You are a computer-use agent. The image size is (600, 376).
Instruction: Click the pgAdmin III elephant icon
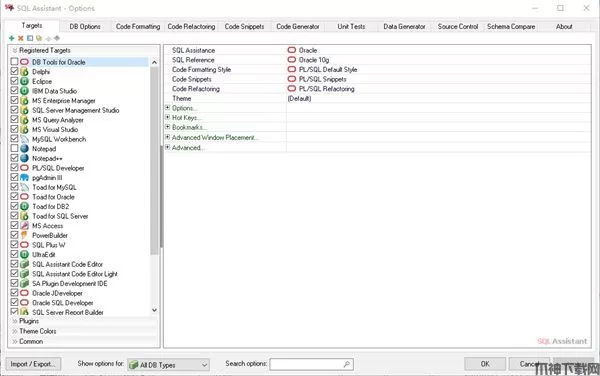coord(24,177)
